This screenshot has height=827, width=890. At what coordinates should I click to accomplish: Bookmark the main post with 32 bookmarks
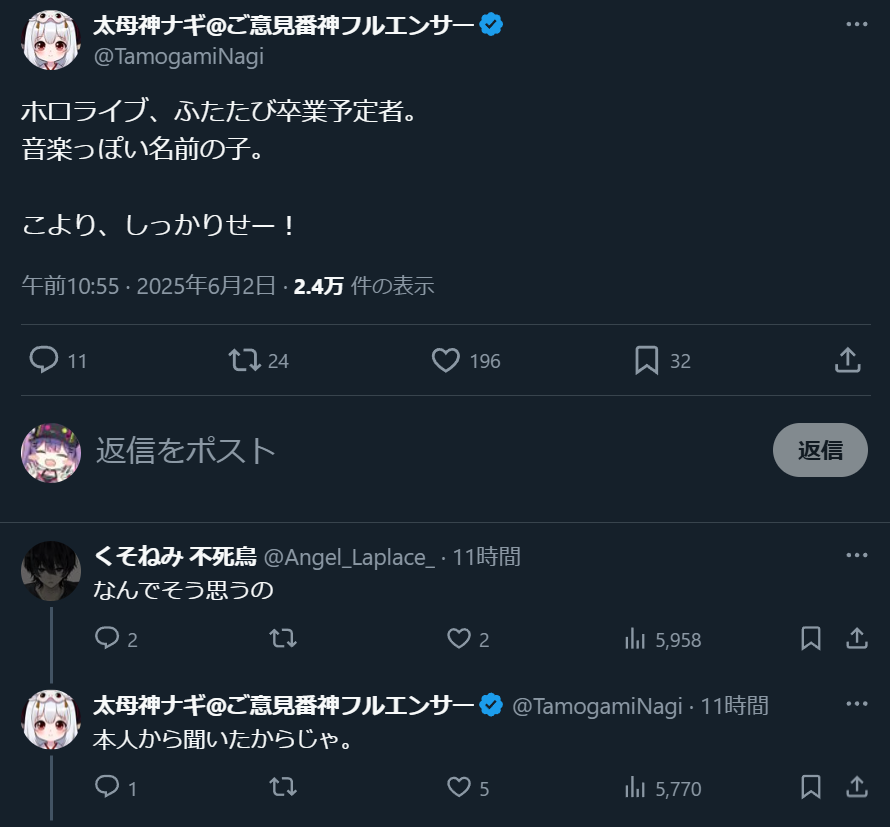point(647,360)
